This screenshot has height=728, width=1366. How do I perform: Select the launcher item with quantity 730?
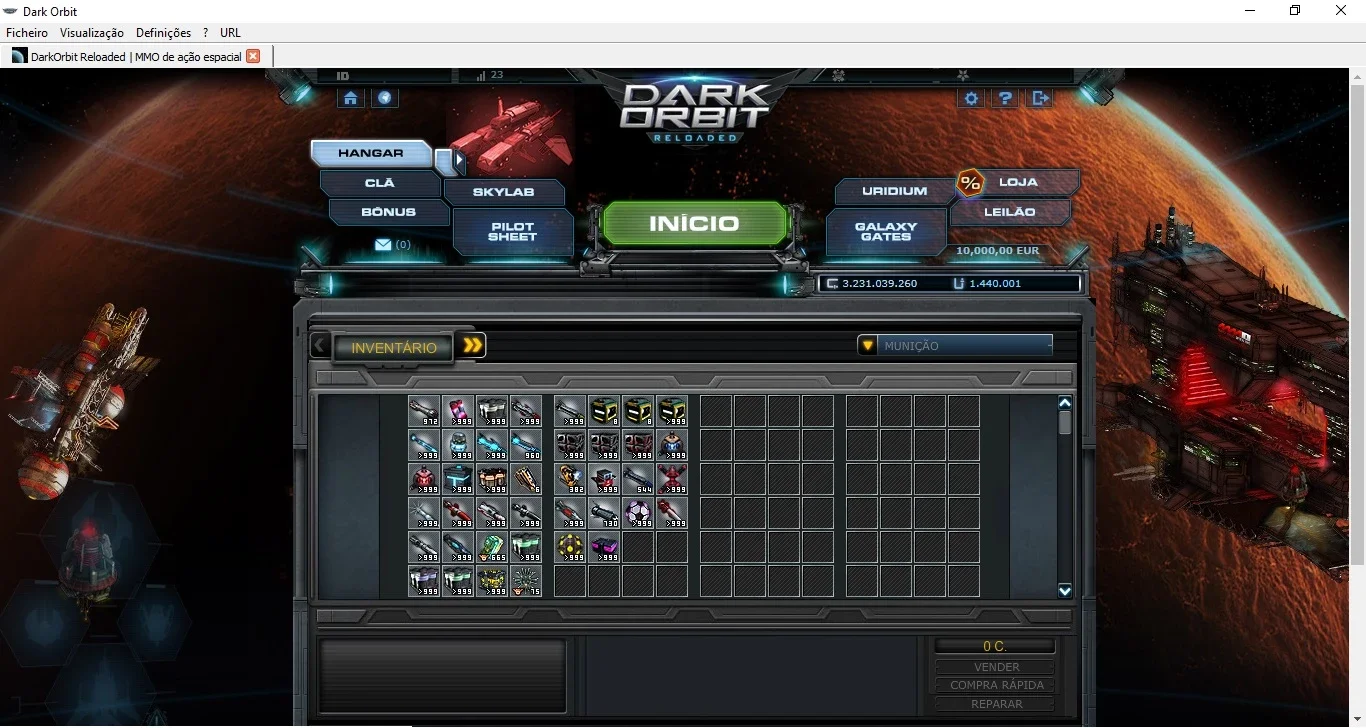pyautogui.click(x=604, y=513)
